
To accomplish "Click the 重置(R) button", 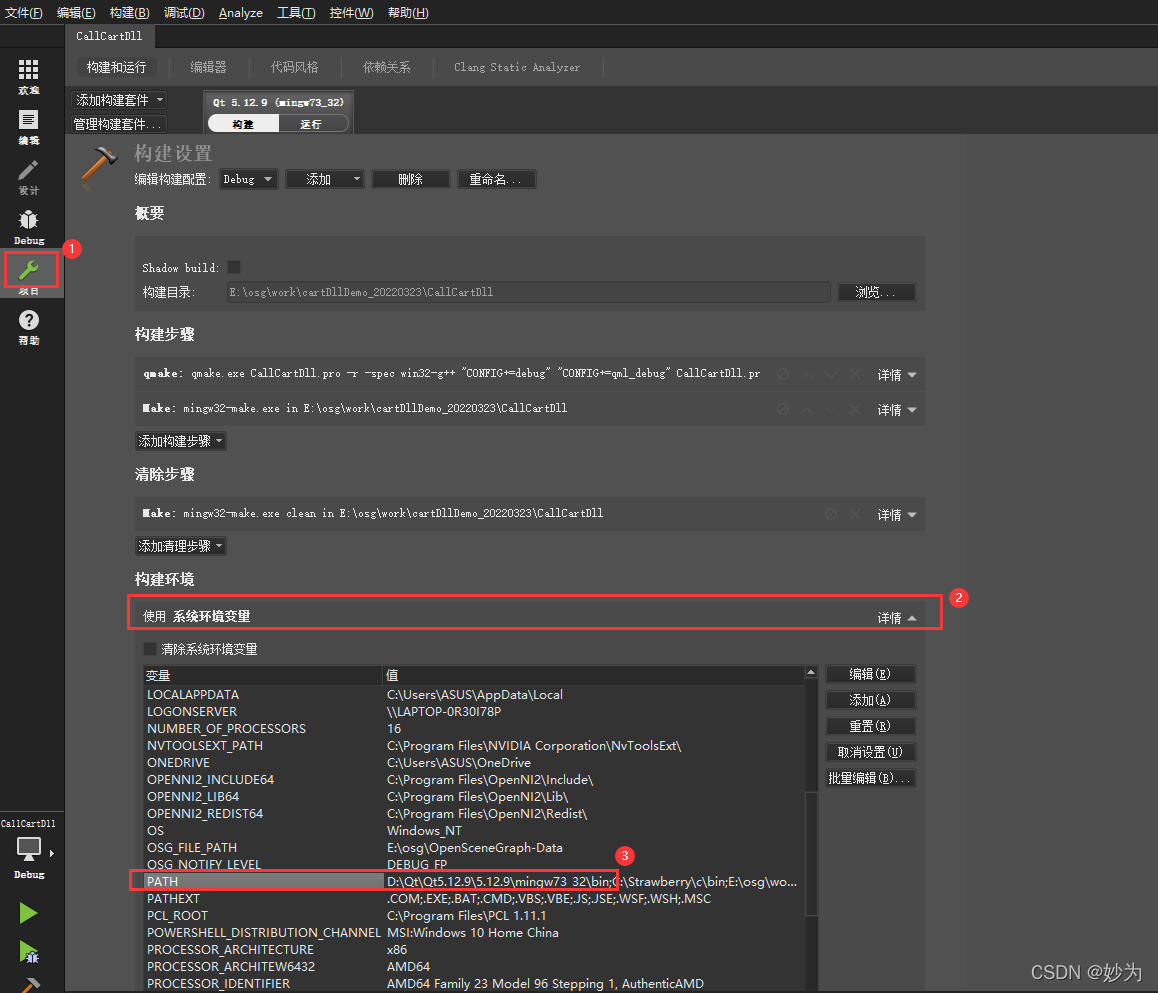I will click(871, 726).
